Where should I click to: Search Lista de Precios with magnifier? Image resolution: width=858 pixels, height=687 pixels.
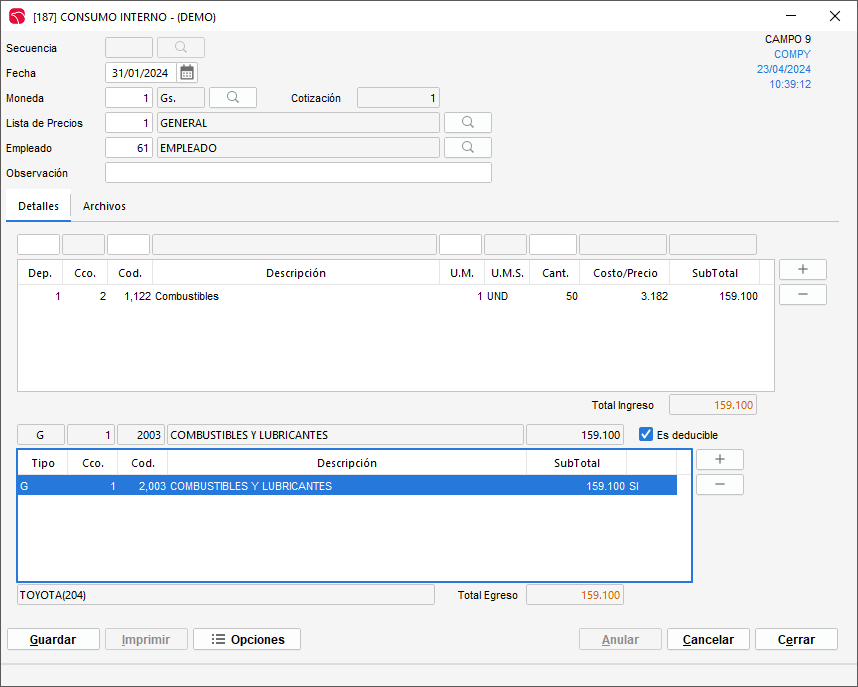tap(468, 123)
